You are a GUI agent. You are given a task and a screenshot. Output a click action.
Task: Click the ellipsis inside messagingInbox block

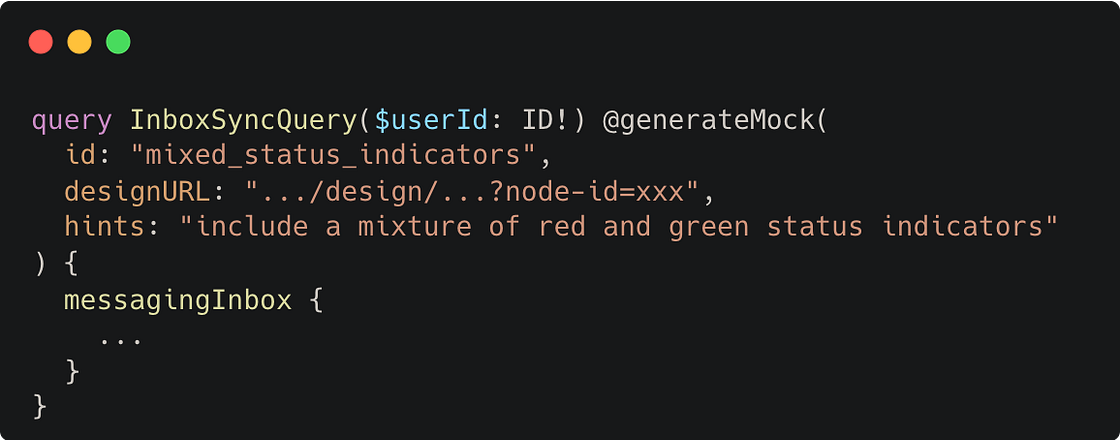pyautogui.click(x=121, y=337)
